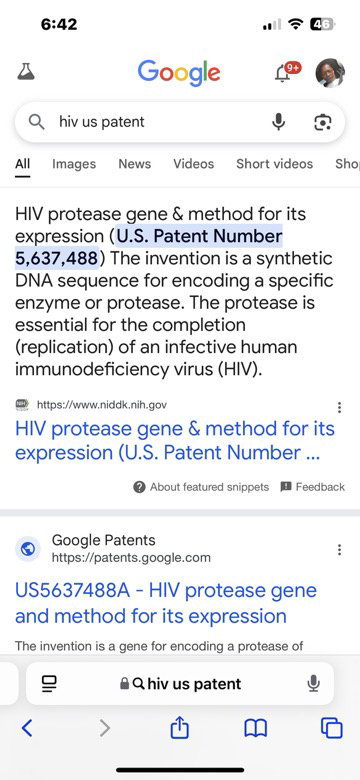Switch to the News tab
This screenshot has height=780, width=360.
coord(134,164)
